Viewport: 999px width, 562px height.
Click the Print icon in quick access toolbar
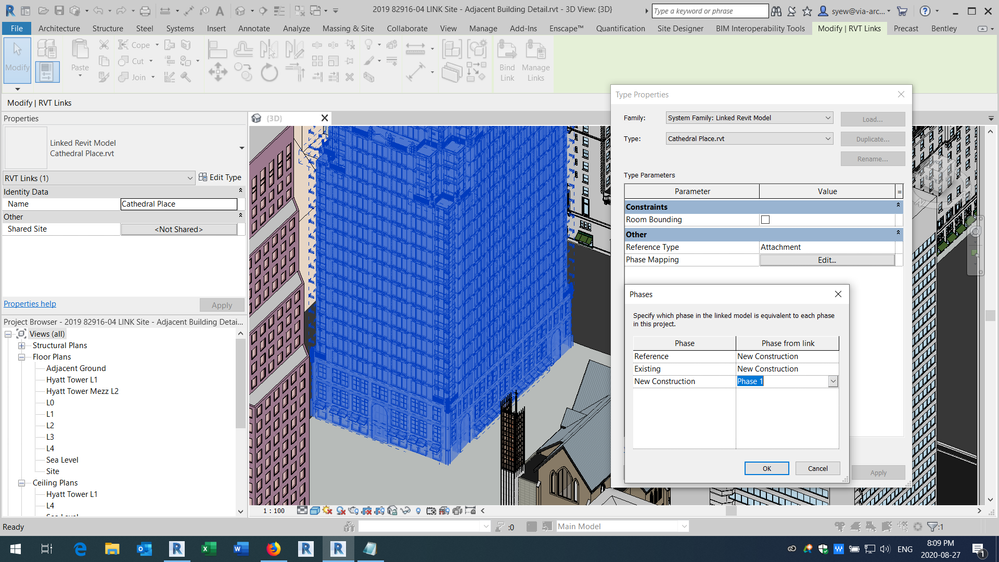click(146, 10)
